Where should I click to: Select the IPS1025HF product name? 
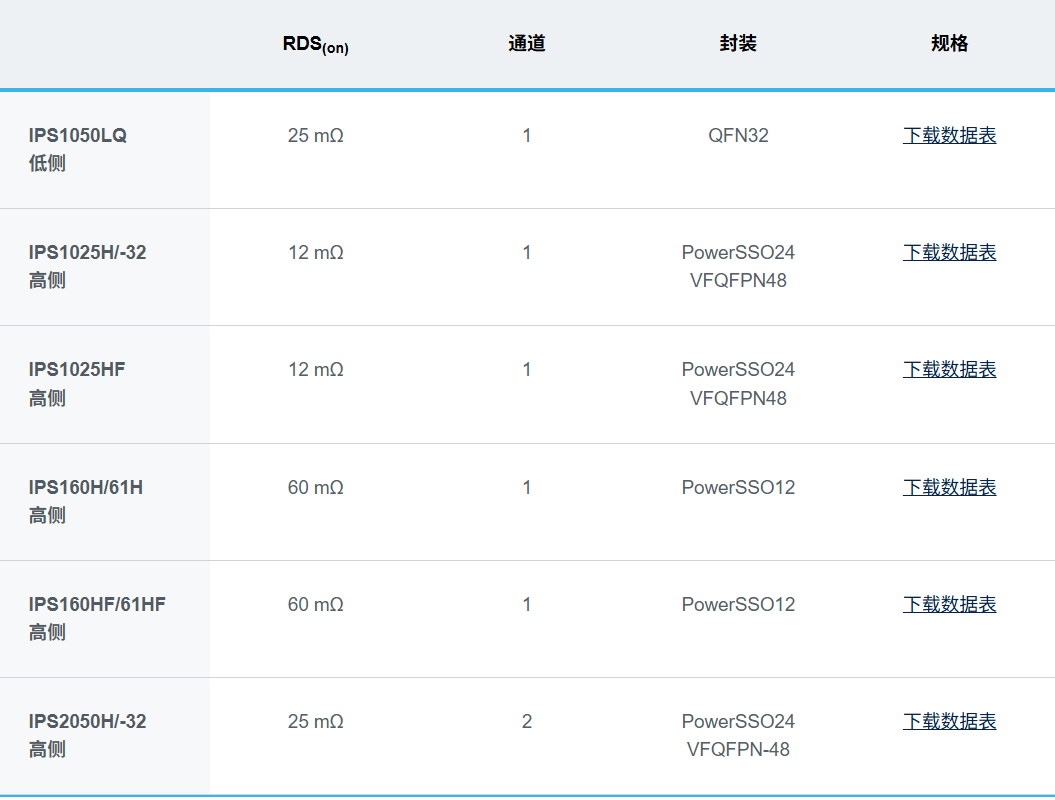[x=77, y=369]
